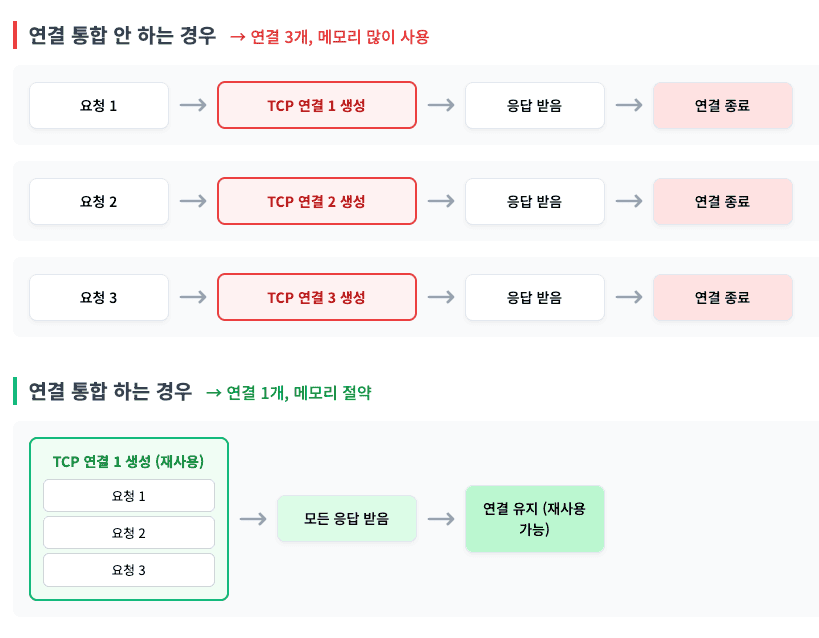Click the arrow after TCP 연결 3 생성

[441, 297]
